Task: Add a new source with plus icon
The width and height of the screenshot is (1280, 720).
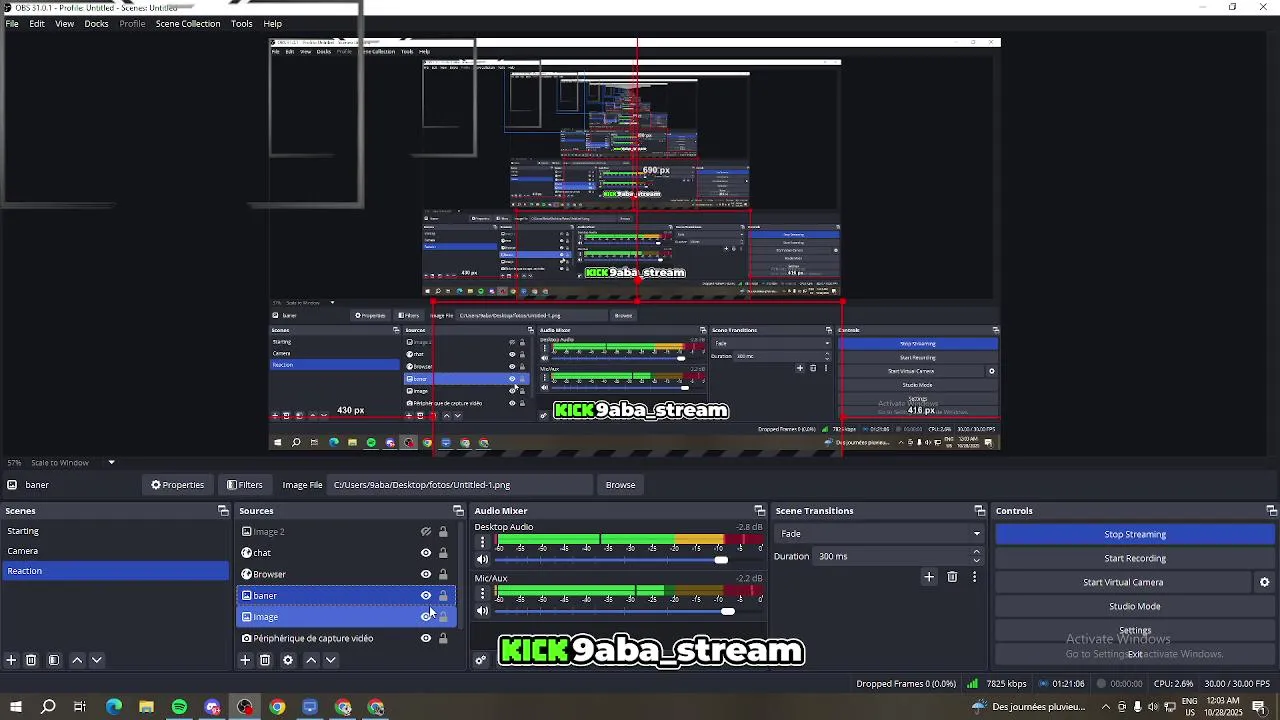Action: 245,660
